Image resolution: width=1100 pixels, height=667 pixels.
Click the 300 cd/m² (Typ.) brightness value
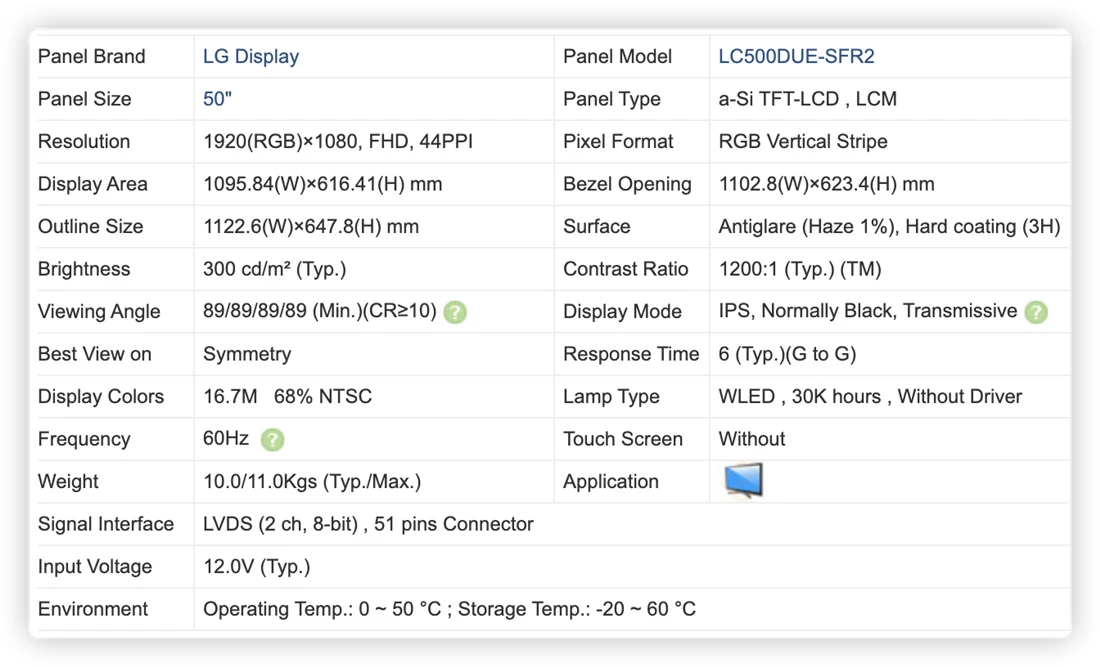coord(274,269)
